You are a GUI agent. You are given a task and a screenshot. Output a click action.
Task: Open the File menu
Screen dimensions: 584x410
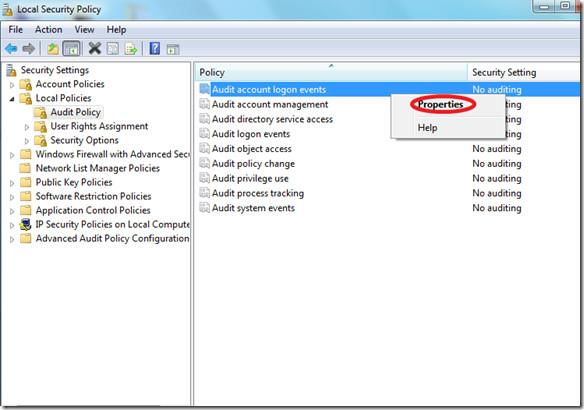tap(16, 29)
